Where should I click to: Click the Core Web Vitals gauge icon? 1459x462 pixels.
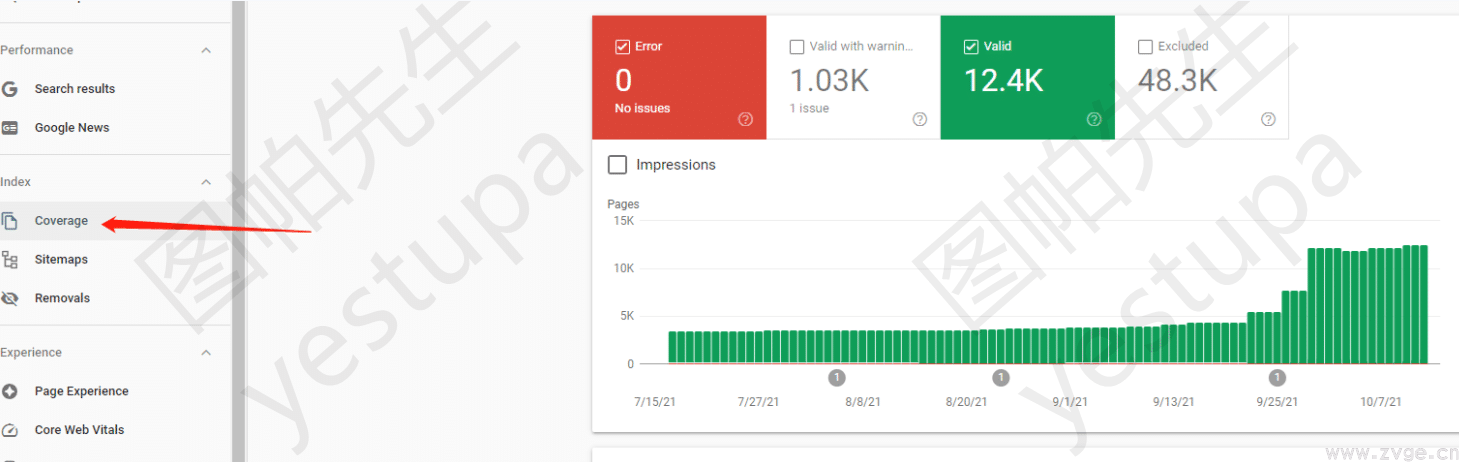coord(10,430)
